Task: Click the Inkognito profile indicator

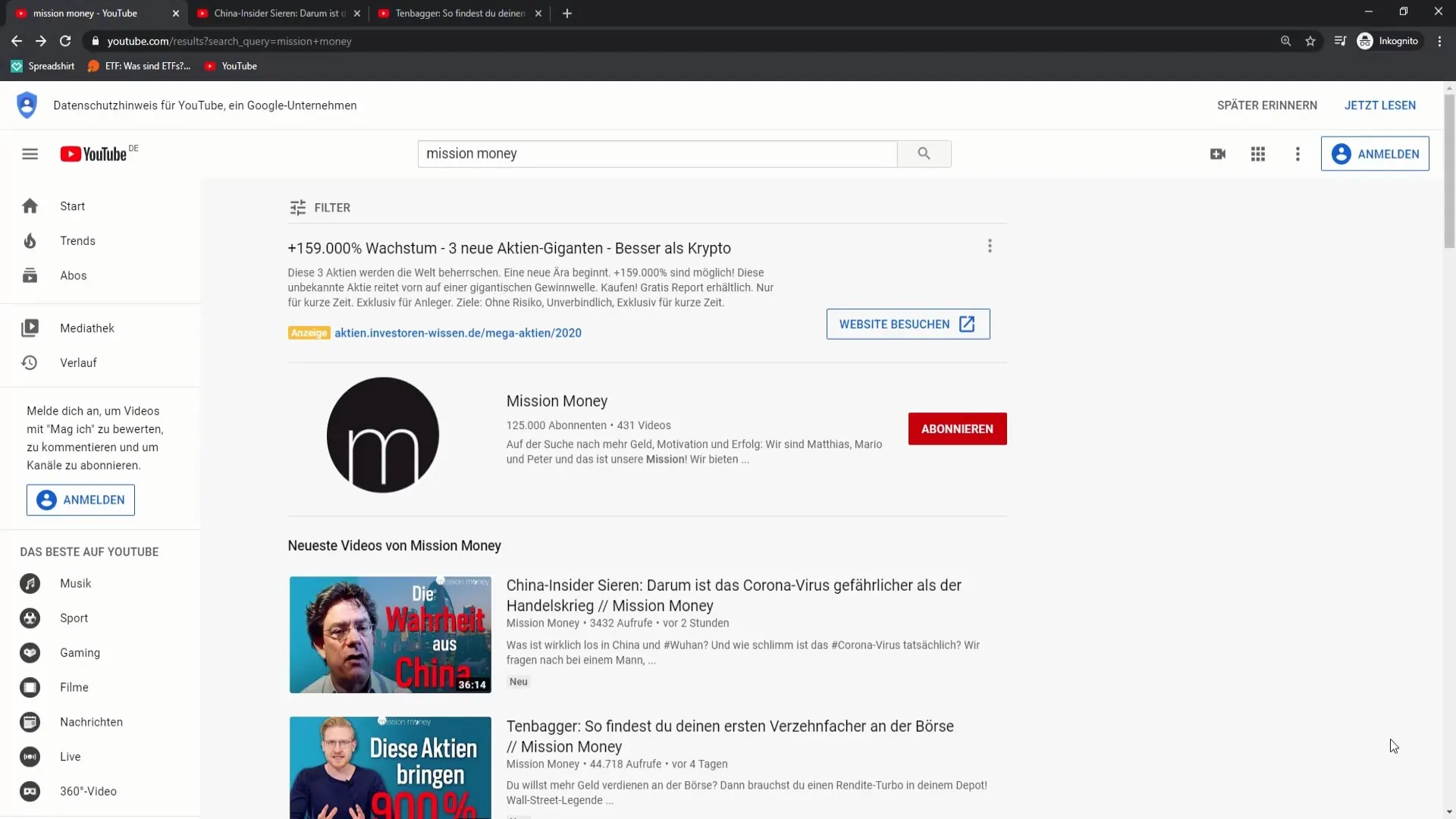Action: coord(1388,41)
